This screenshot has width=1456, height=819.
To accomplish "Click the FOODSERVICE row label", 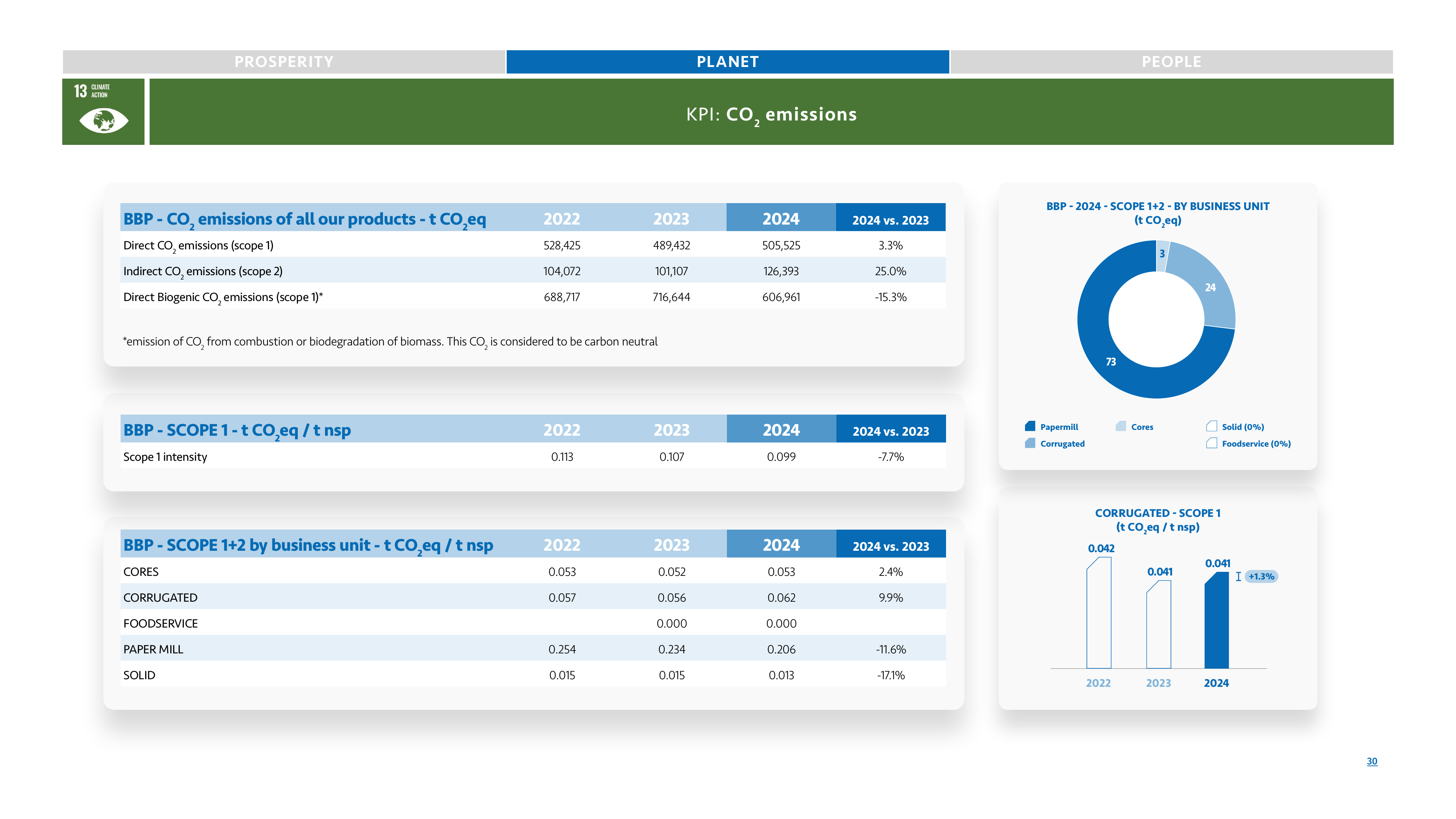I will [161, 624].
